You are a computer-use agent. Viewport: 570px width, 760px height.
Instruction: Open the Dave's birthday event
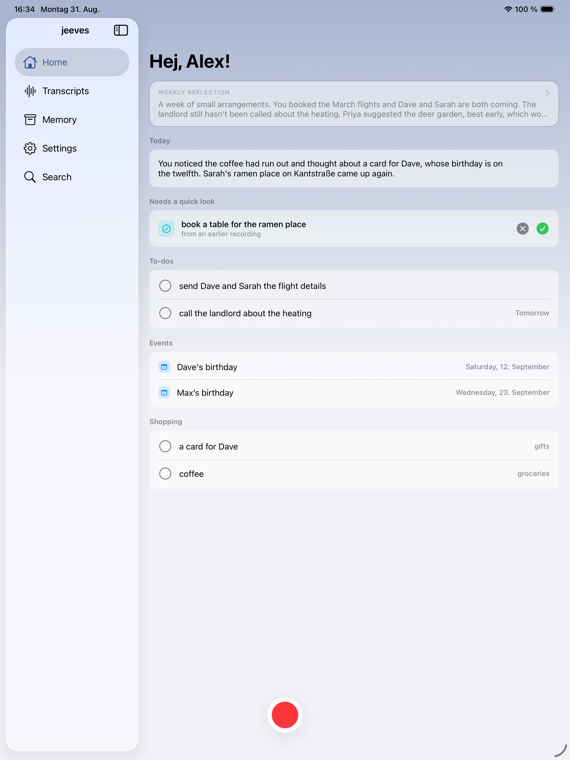click(354, 367)
